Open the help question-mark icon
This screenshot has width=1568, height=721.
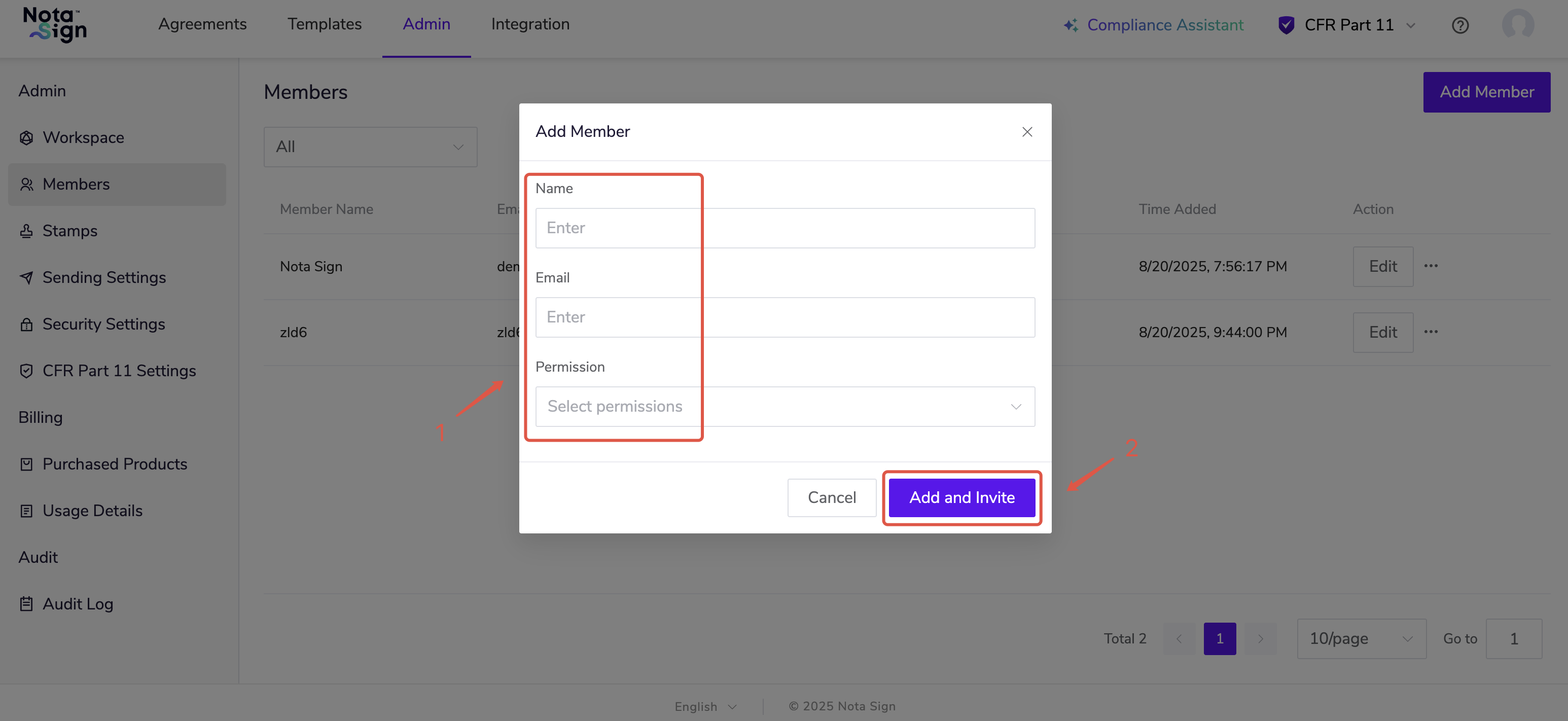tap(1459, 25)
